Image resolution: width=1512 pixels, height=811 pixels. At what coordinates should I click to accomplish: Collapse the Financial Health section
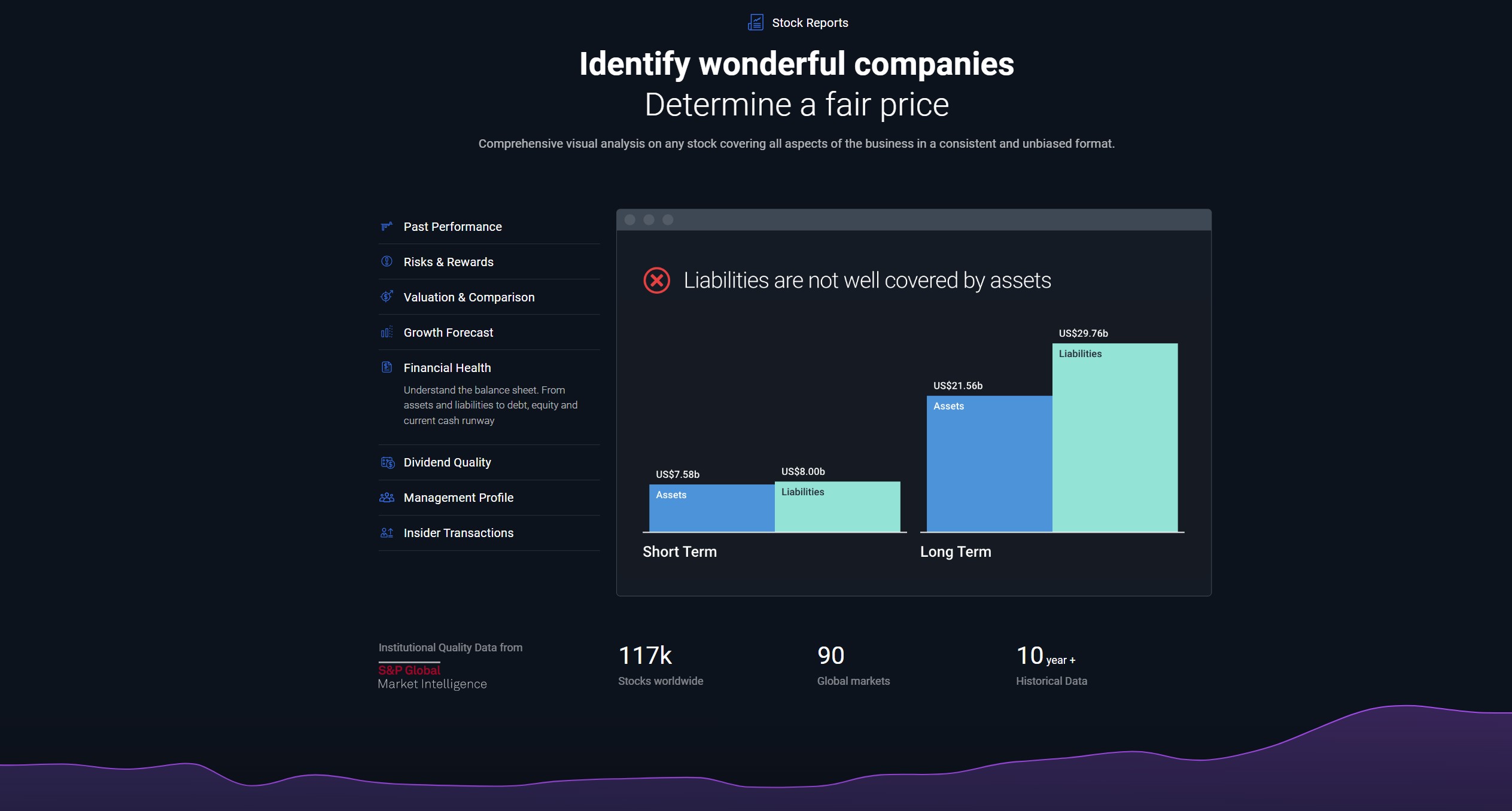[447, 368]
